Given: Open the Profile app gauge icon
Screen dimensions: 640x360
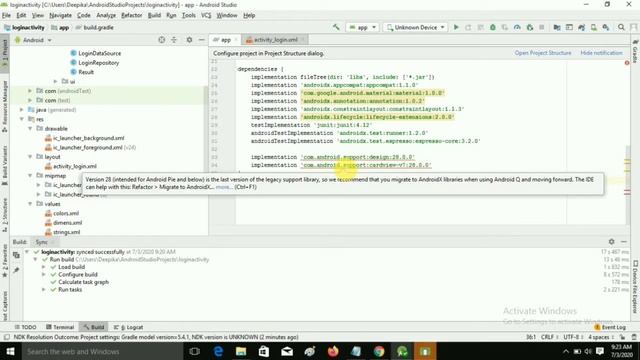Looking at the screenshot, I should pyautogui.click(x=517, y=27).
